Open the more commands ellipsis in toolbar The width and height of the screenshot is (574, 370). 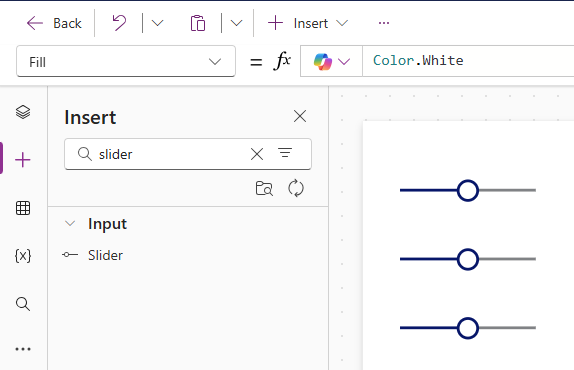(x=384, y=23)
